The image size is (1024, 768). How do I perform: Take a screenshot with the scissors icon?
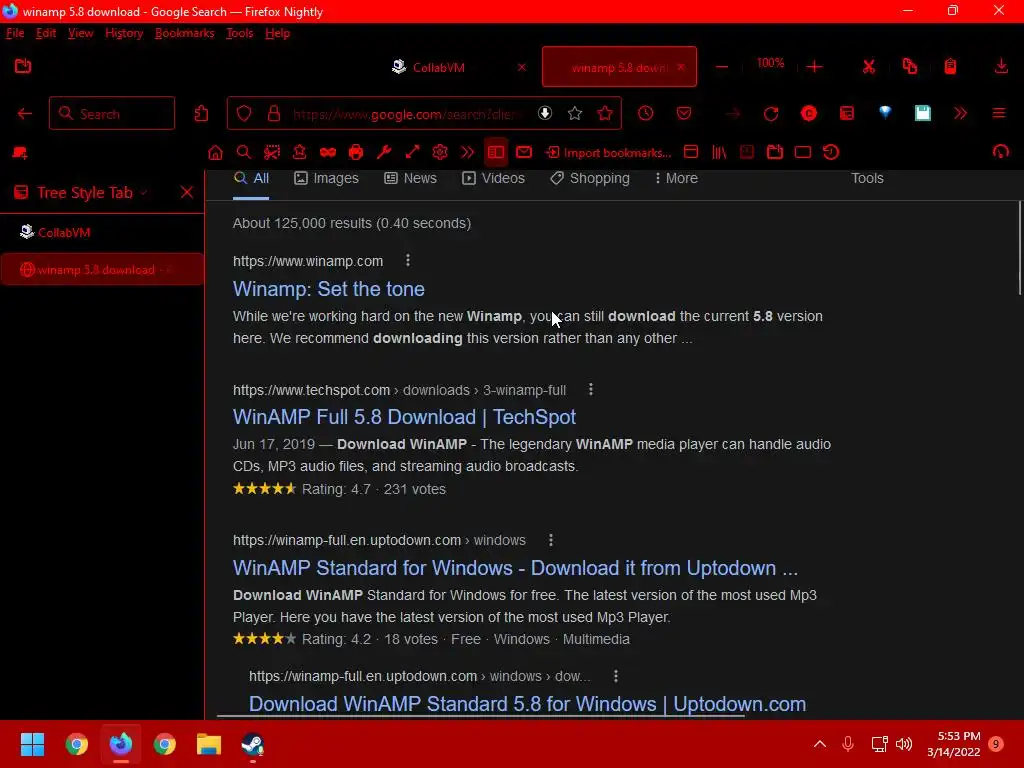[272, 153]
